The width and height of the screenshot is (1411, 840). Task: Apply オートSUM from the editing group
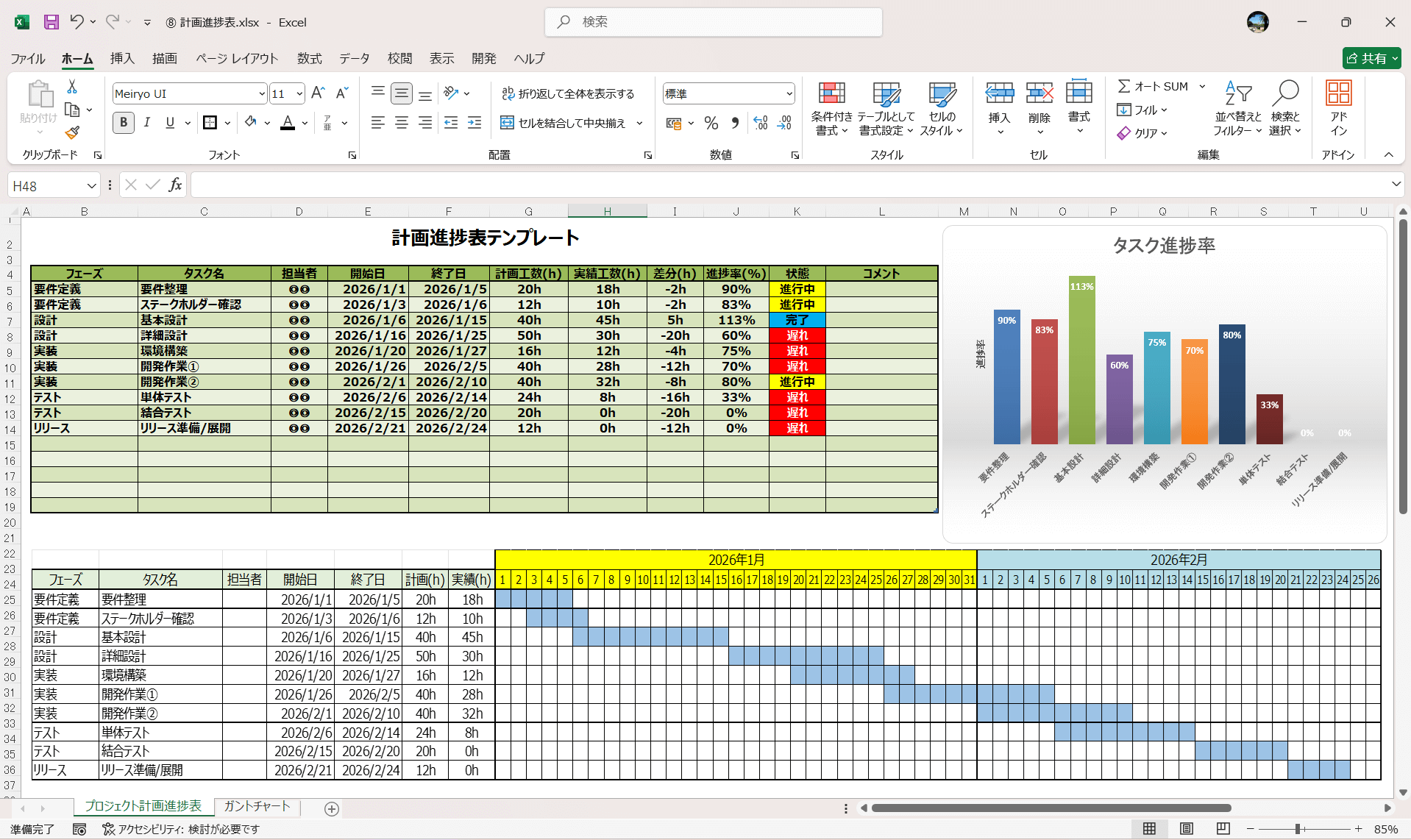(1152, 86)
